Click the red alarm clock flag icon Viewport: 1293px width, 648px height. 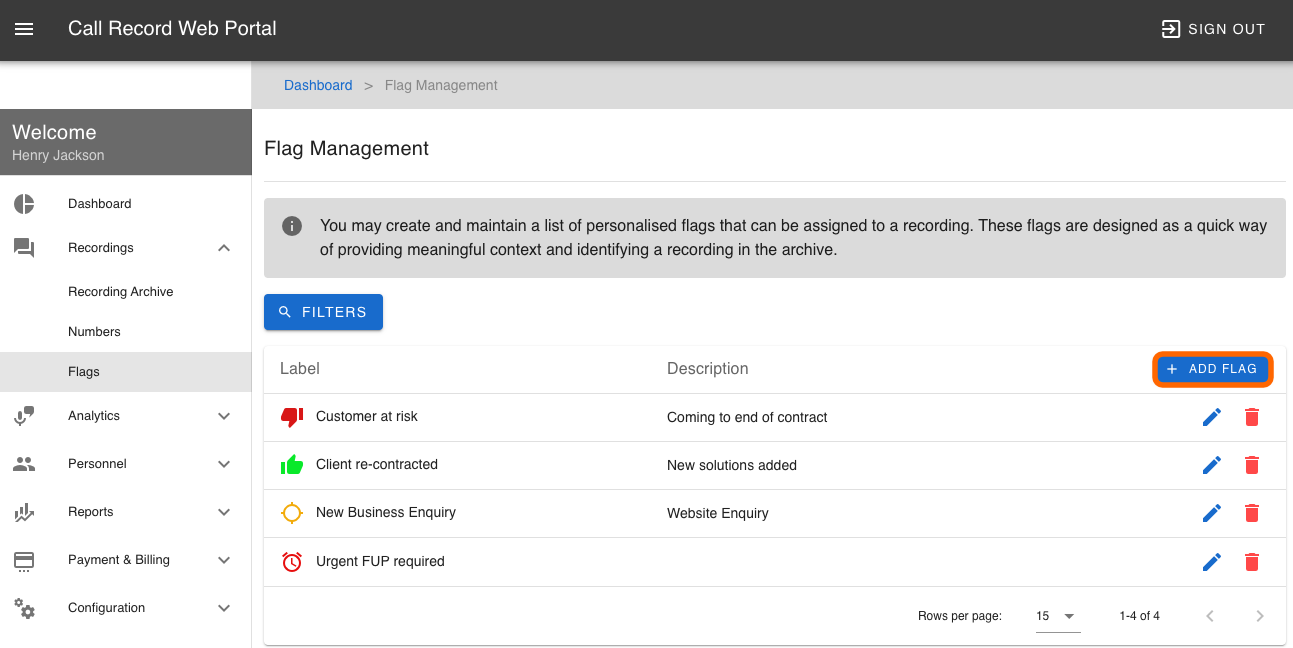tap(292, 561)
